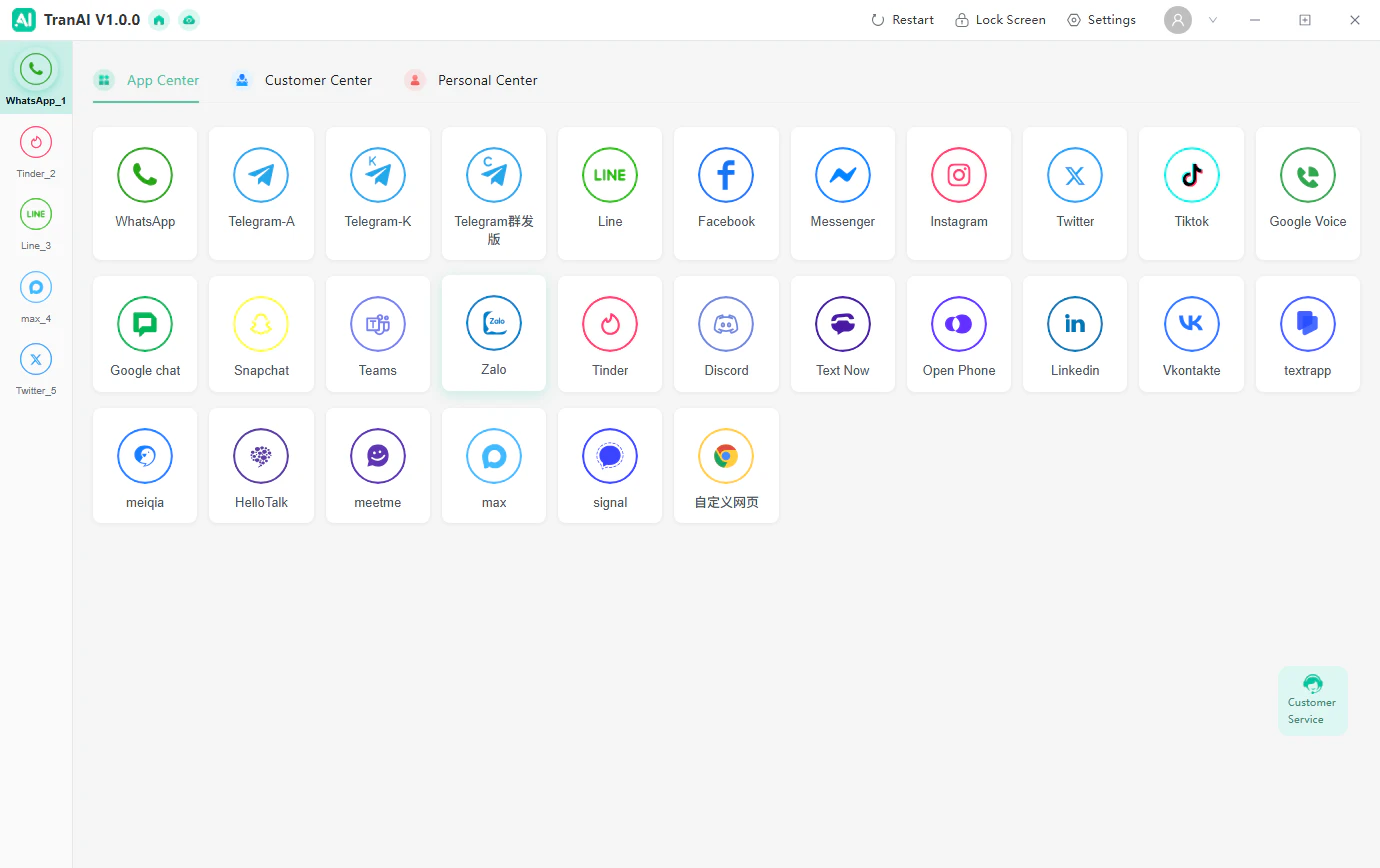Open Twitter in the app grid
The image size is (1380, 868).
tap(1075, 193)
